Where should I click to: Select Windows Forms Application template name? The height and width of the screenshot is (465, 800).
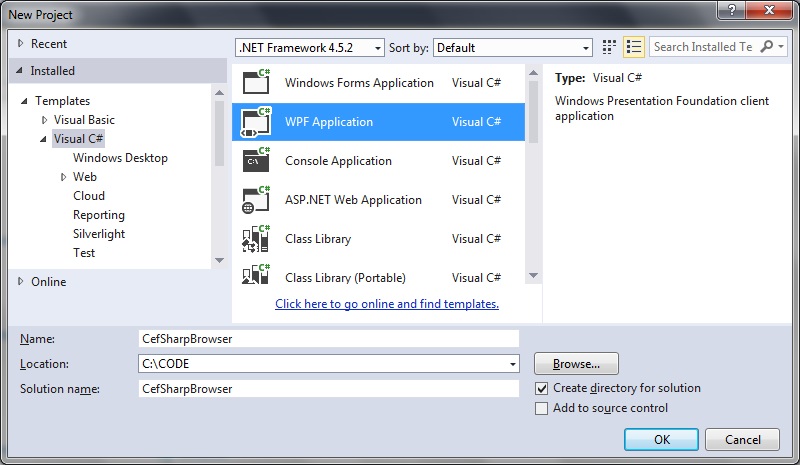coord(359,83)
